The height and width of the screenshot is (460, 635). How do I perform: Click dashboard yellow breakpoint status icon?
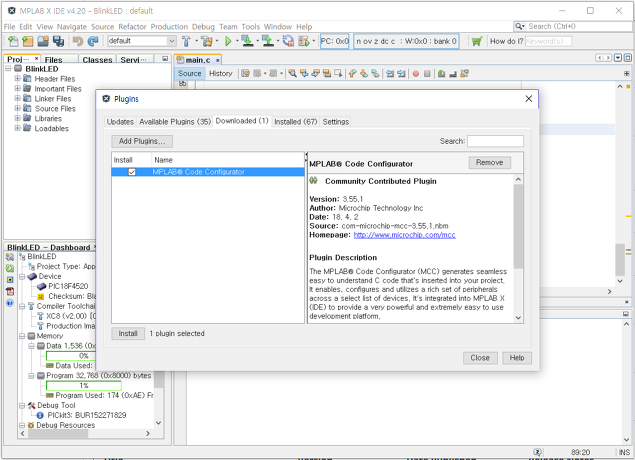click(10, 279)
